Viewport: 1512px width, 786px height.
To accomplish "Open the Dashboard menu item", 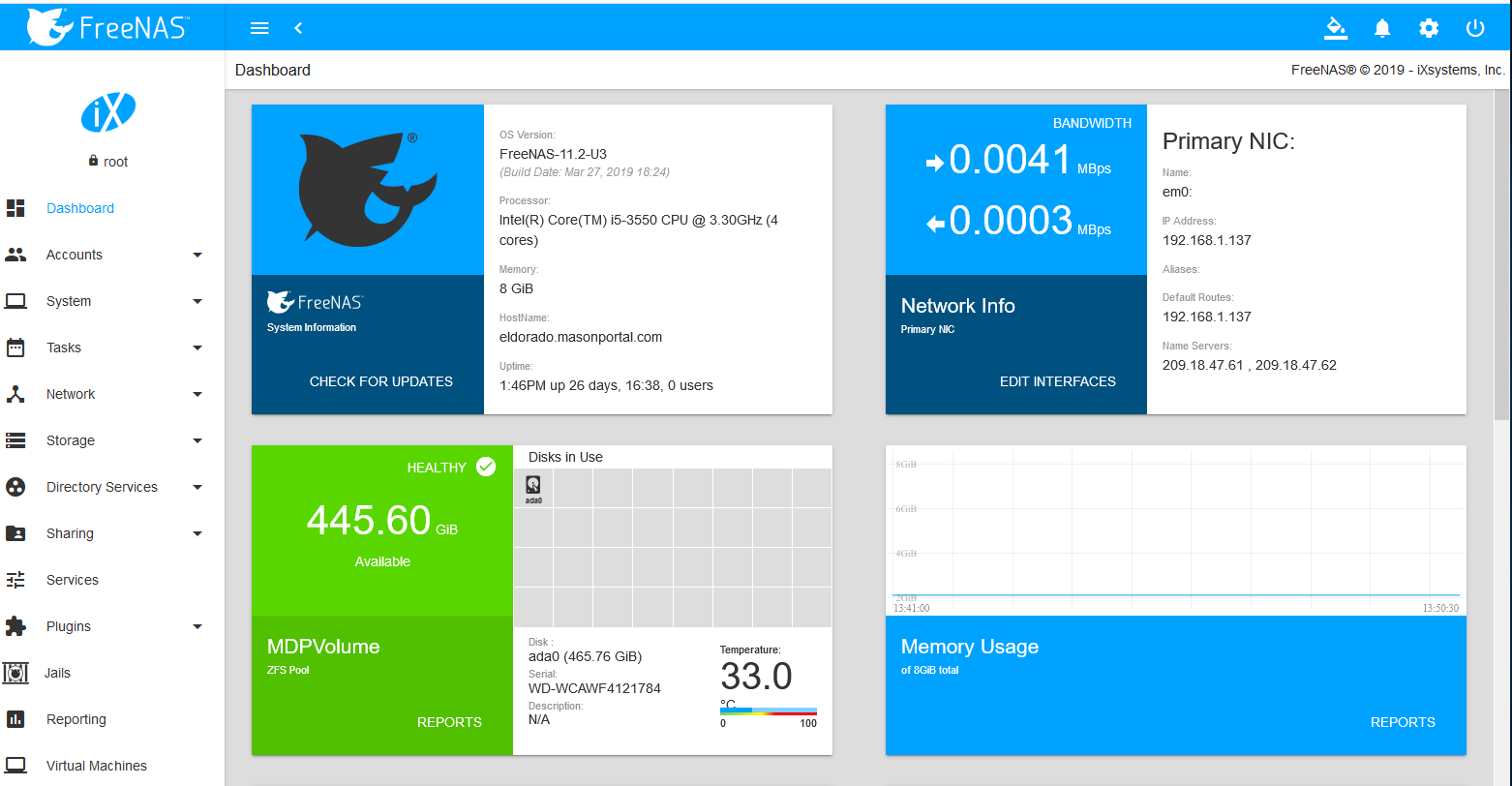I will (x=112, y=208).
